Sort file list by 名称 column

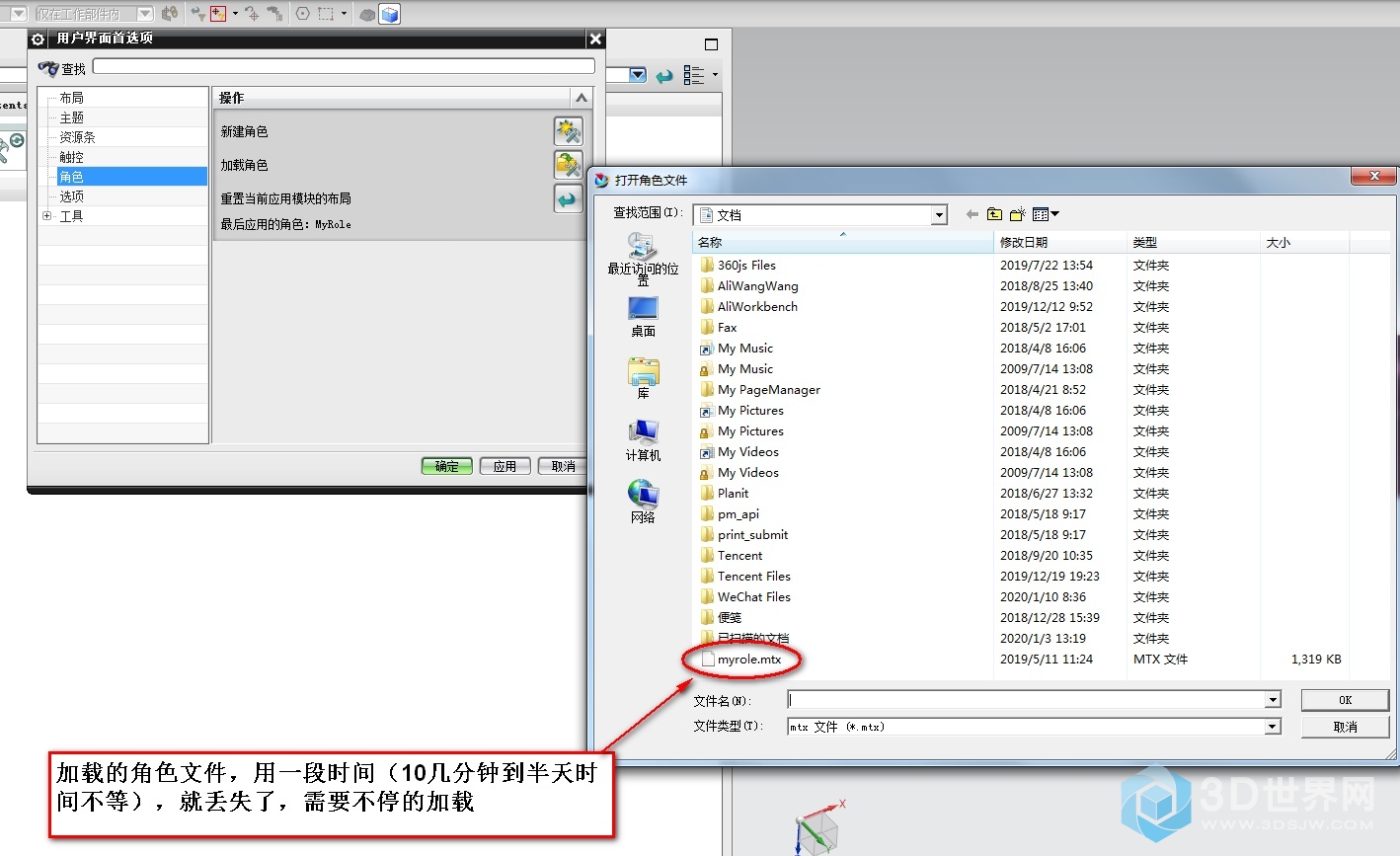pyautogui.click(x=842, y=242)
